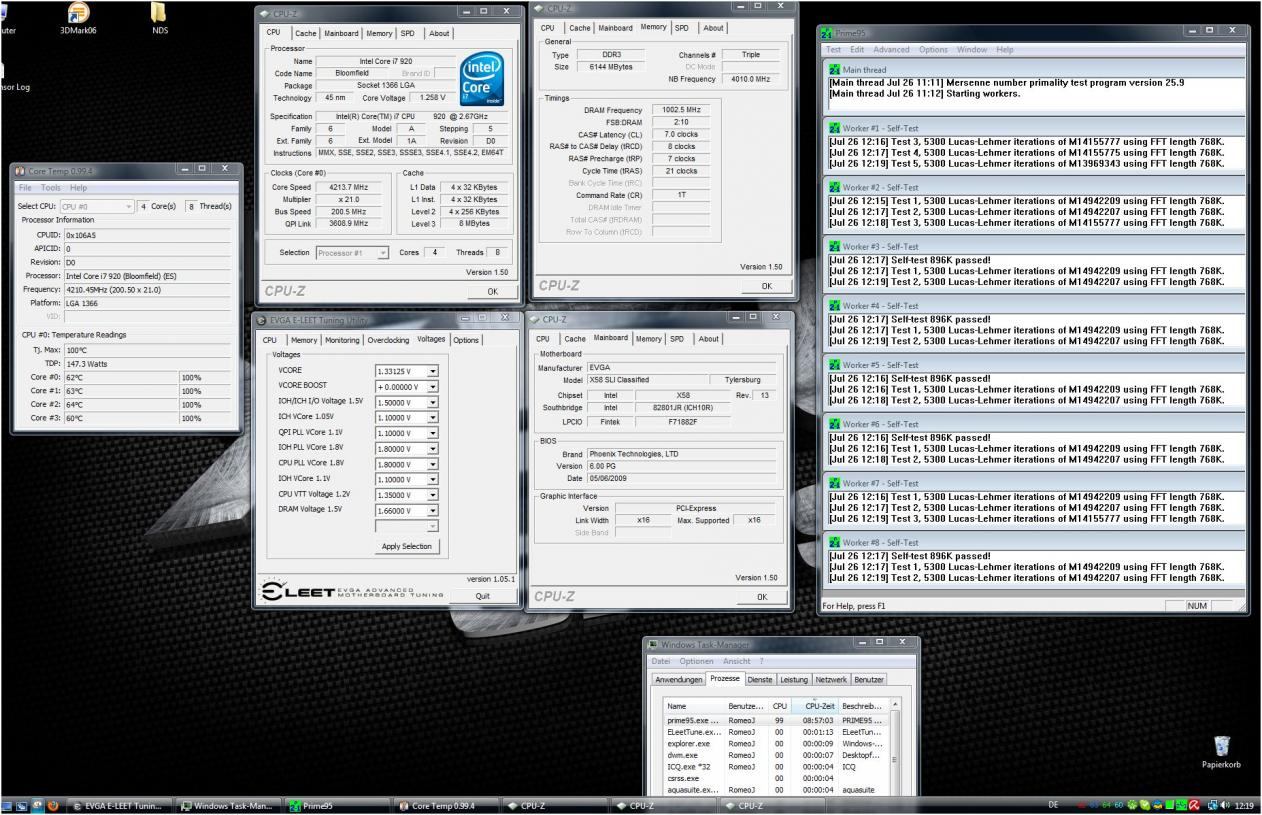Click the Worker #6 window icon
Viewport: 1262px width, 815px height.
tap(834, 424)
